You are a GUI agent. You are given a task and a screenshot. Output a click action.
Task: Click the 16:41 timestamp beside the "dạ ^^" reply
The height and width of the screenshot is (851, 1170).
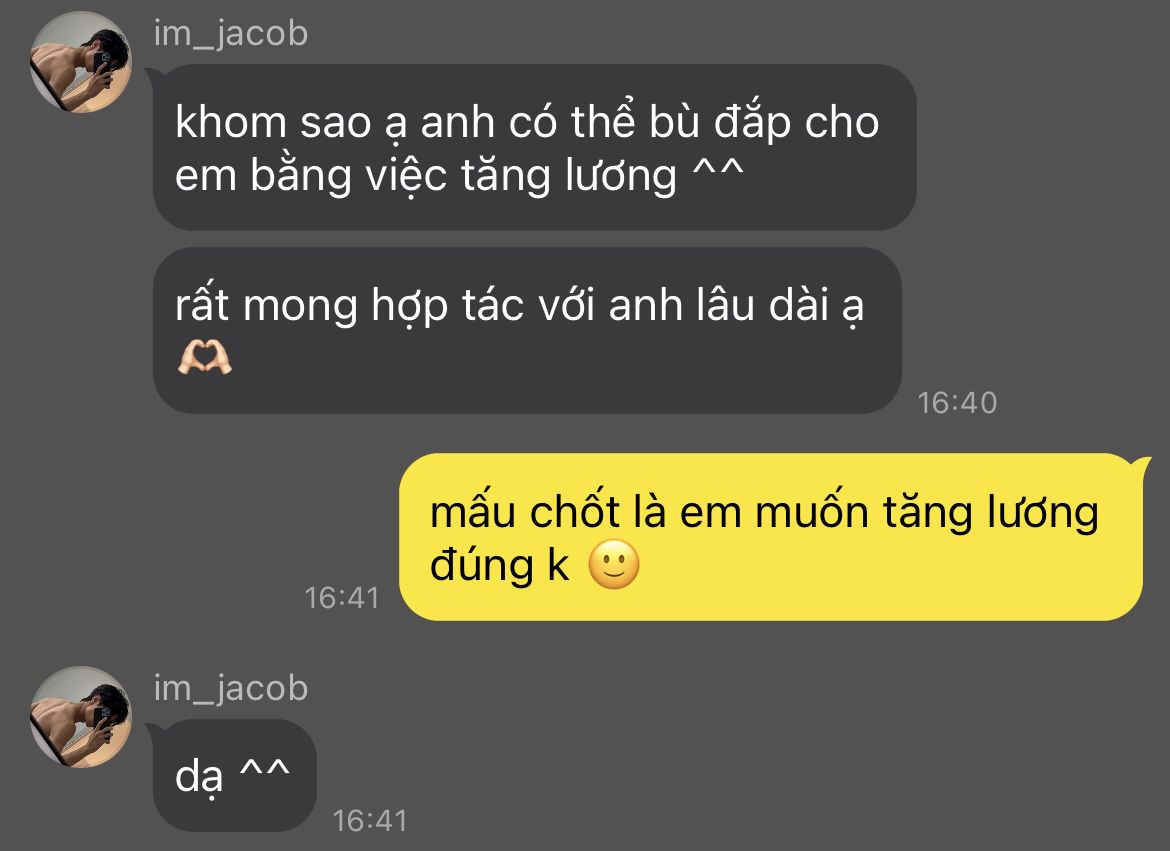coord(369,821)
